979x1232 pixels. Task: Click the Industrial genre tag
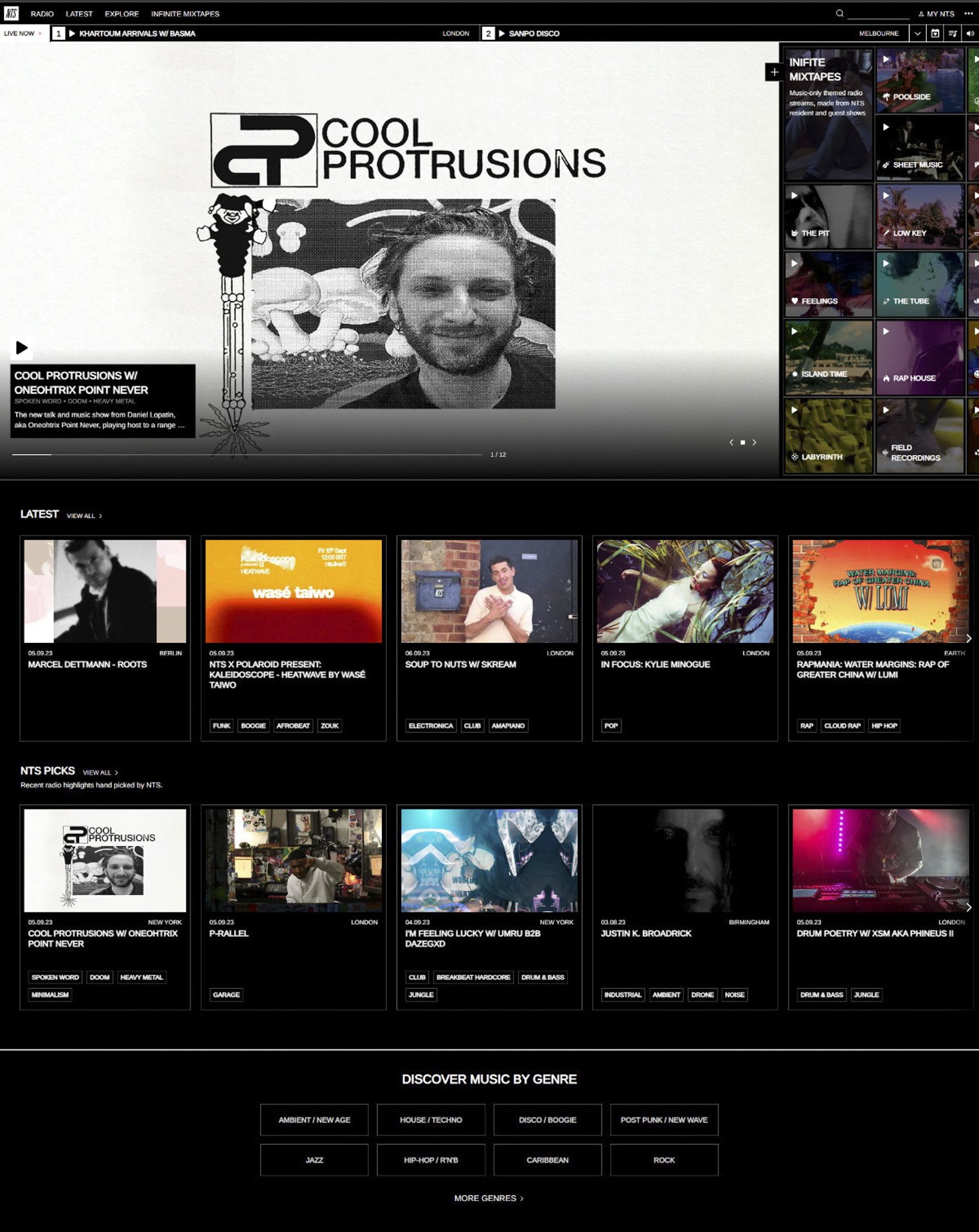coord(623,995)
